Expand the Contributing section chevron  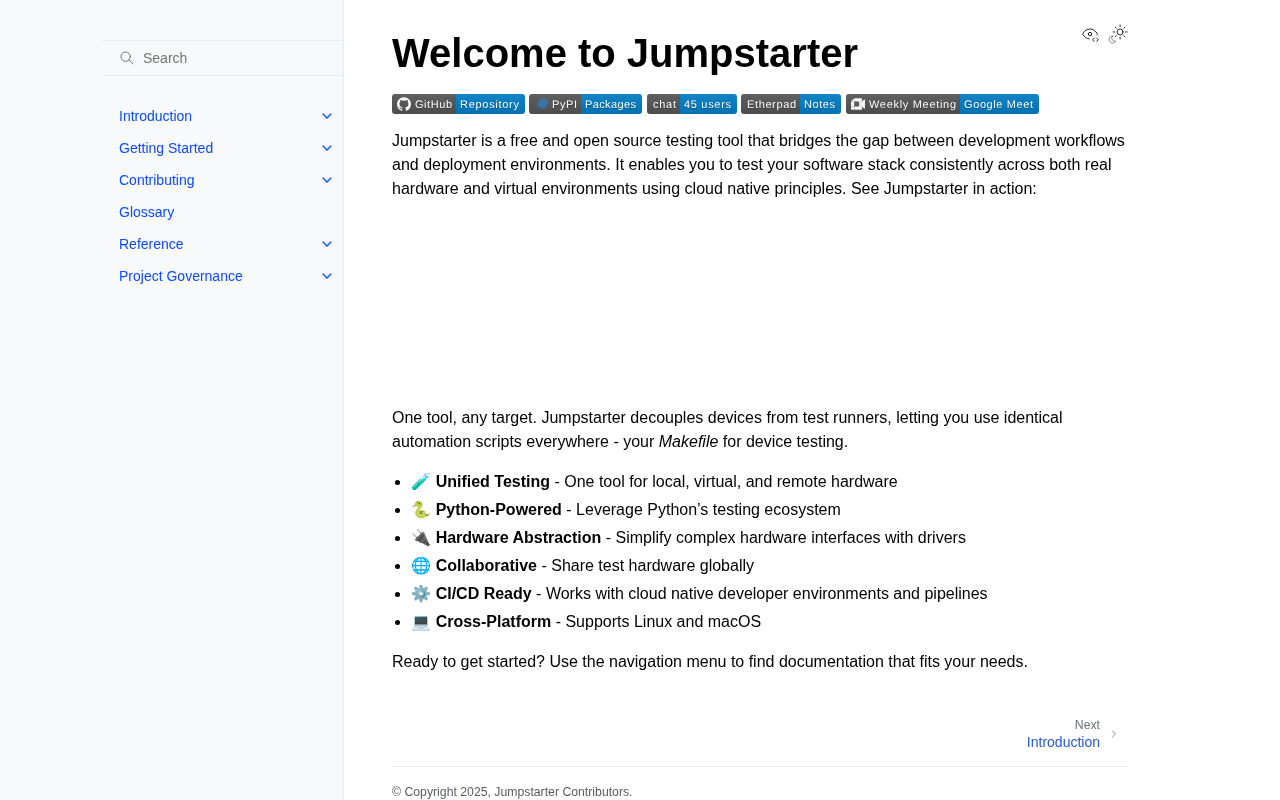pos(327,180)
